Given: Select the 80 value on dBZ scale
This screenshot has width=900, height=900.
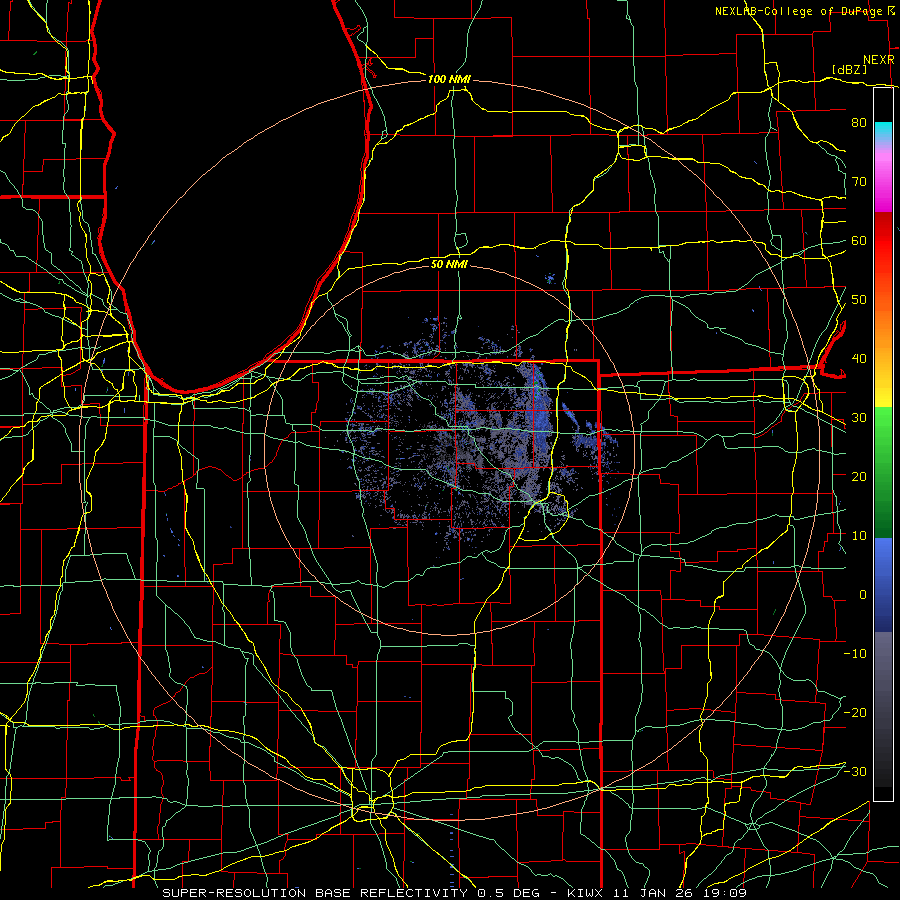Looking at the screenshot, I should pyautogui.click(x=859, y=122).
